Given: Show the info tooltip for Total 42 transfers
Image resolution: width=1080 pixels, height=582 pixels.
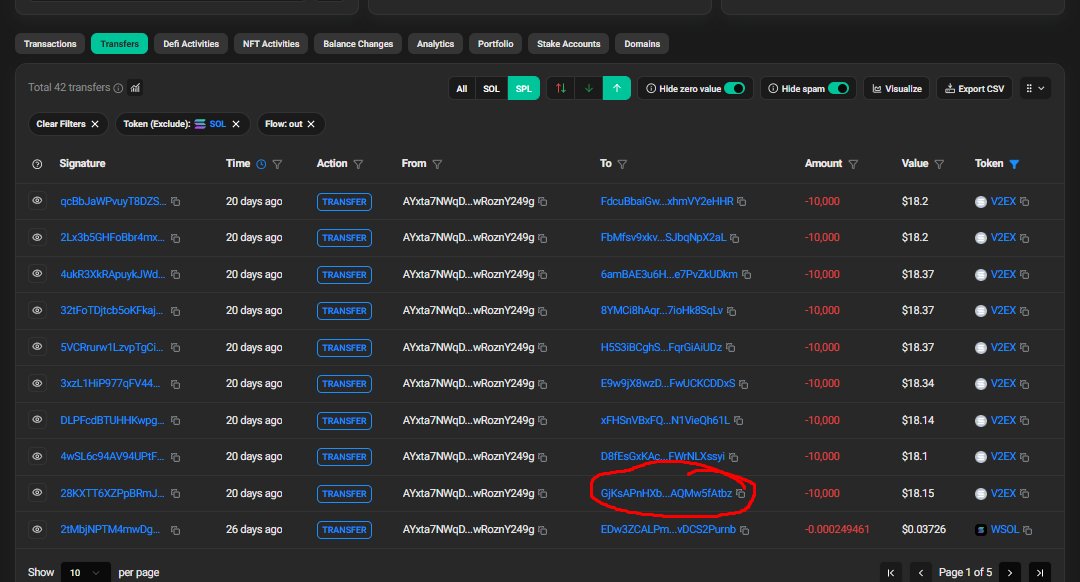Looking at the screenshot, I should [118, 88].
